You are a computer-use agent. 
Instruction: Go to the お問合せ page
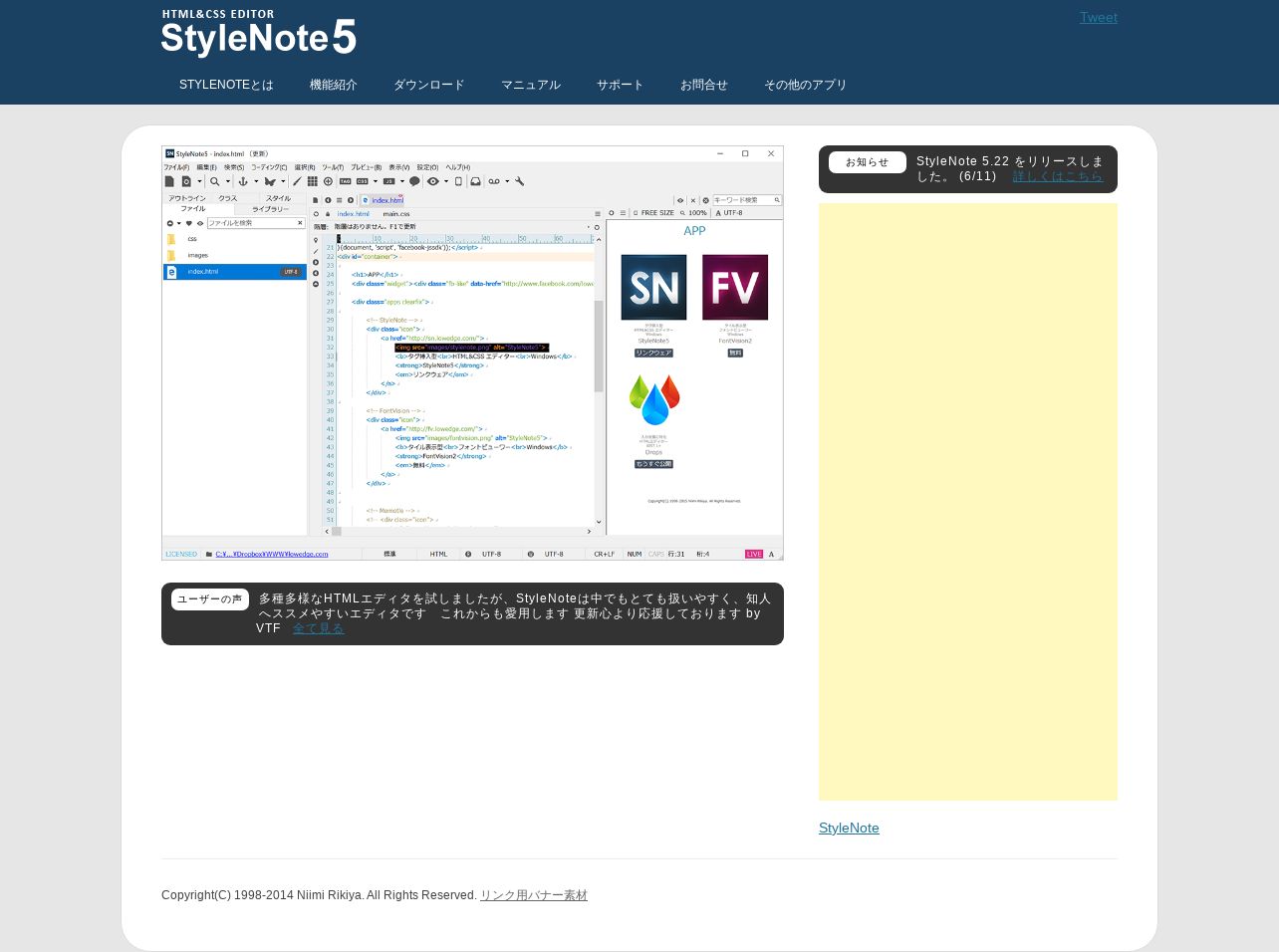(x=704, y=85)
